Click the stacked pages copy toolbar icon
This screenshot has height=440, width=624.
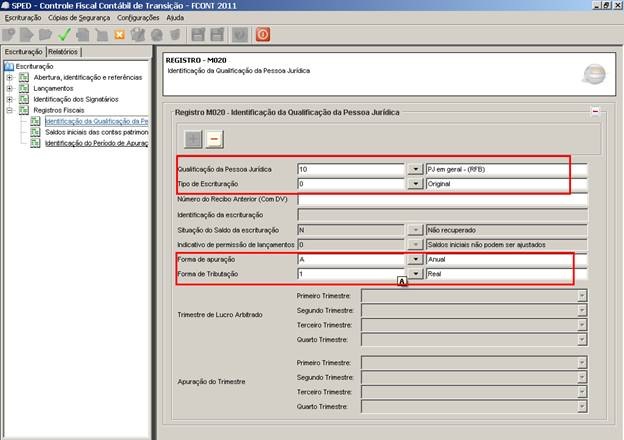pos(83,35)
